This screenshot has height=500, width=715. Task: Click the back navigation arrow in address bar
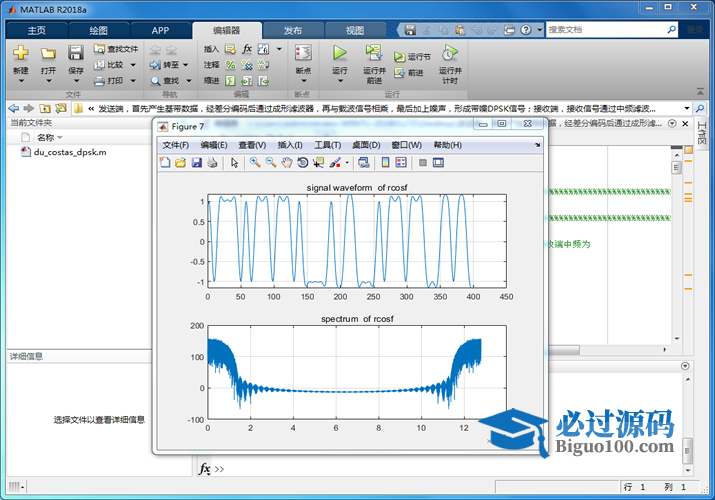tap(14, 108)
